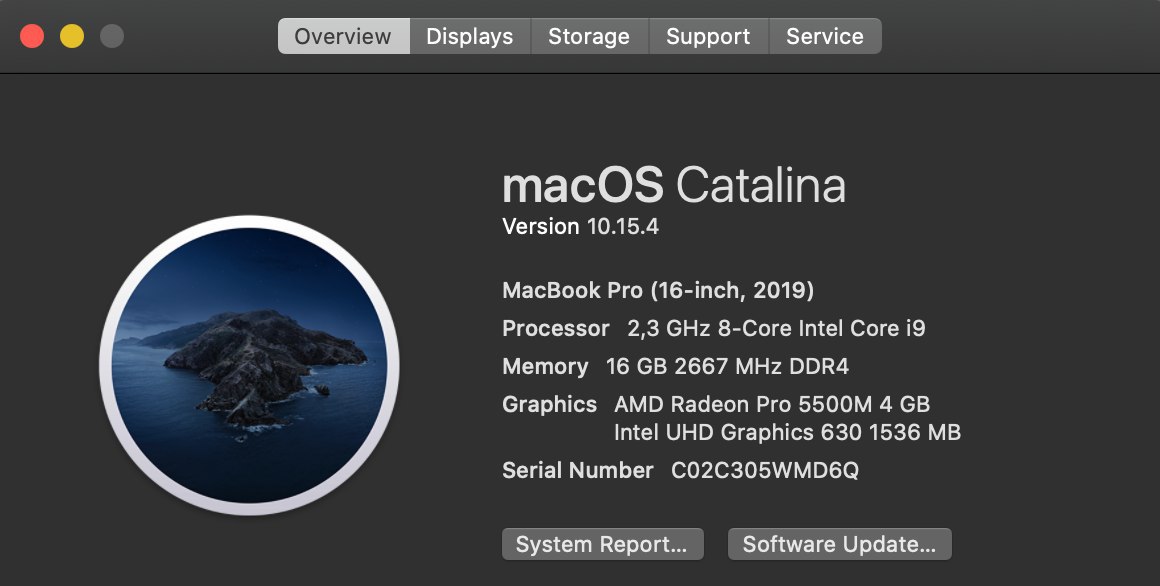Select the Intel UHD Graphics 630 entry
The width and height of the screenshot is (1160, 586).
pyautogui.click(x=787, y=432)
